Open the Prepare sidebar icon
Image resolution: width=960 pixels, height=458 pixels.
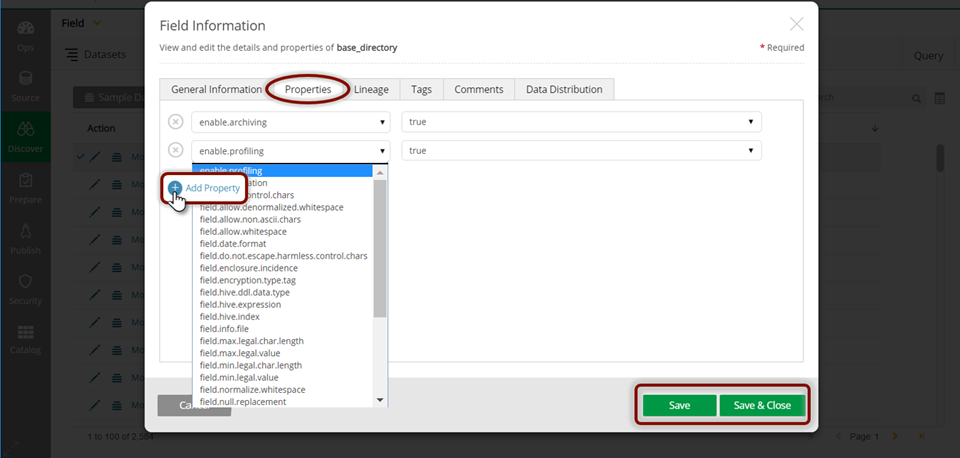click(25, 188)
